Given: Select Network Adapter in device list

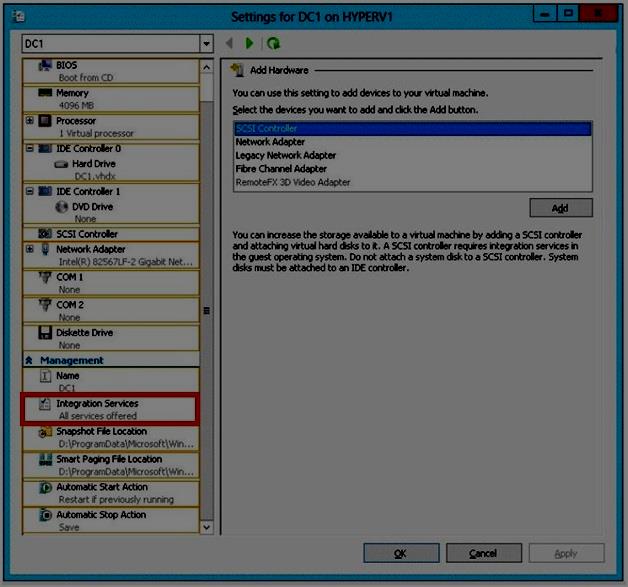Looking at the screenshot, I should pyautogui.click(x=412, y=142).
